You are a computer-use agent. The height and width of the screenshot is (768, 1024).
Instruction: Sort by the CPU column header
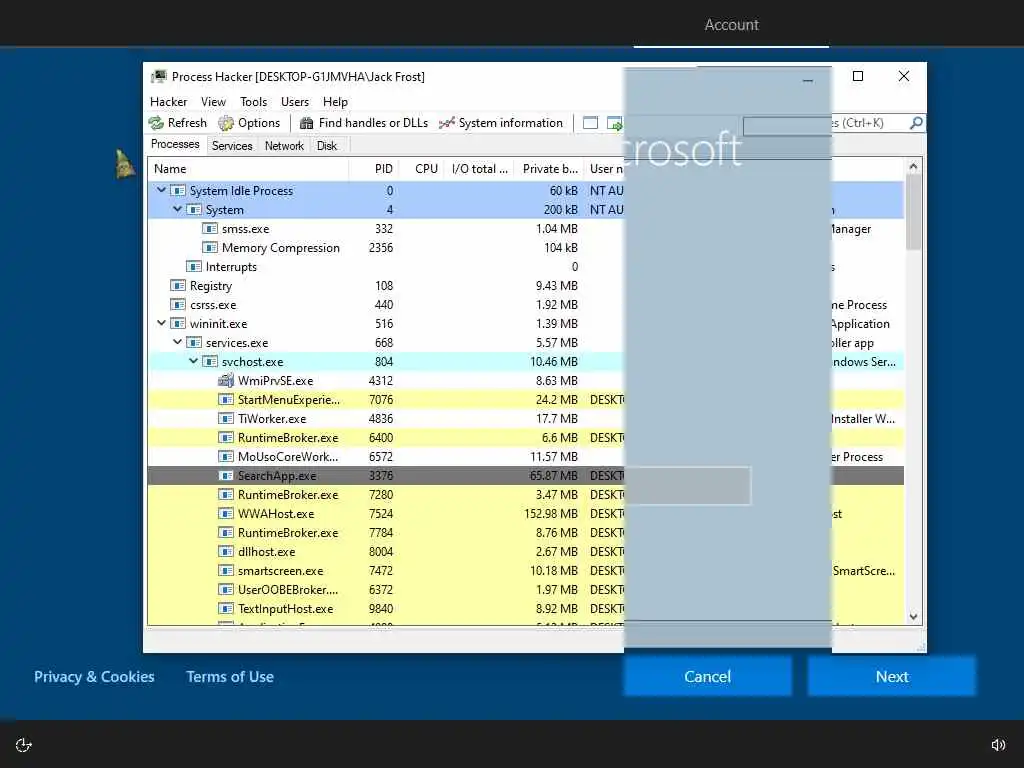421,168
